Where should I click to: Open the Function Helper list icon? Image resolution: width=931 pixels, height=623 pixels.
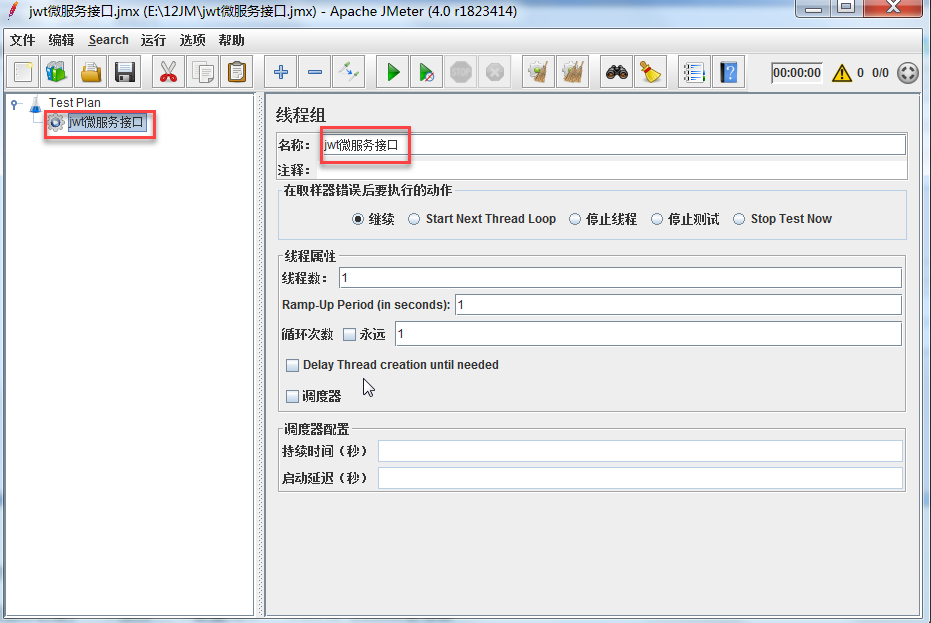(x=694, y=72)
